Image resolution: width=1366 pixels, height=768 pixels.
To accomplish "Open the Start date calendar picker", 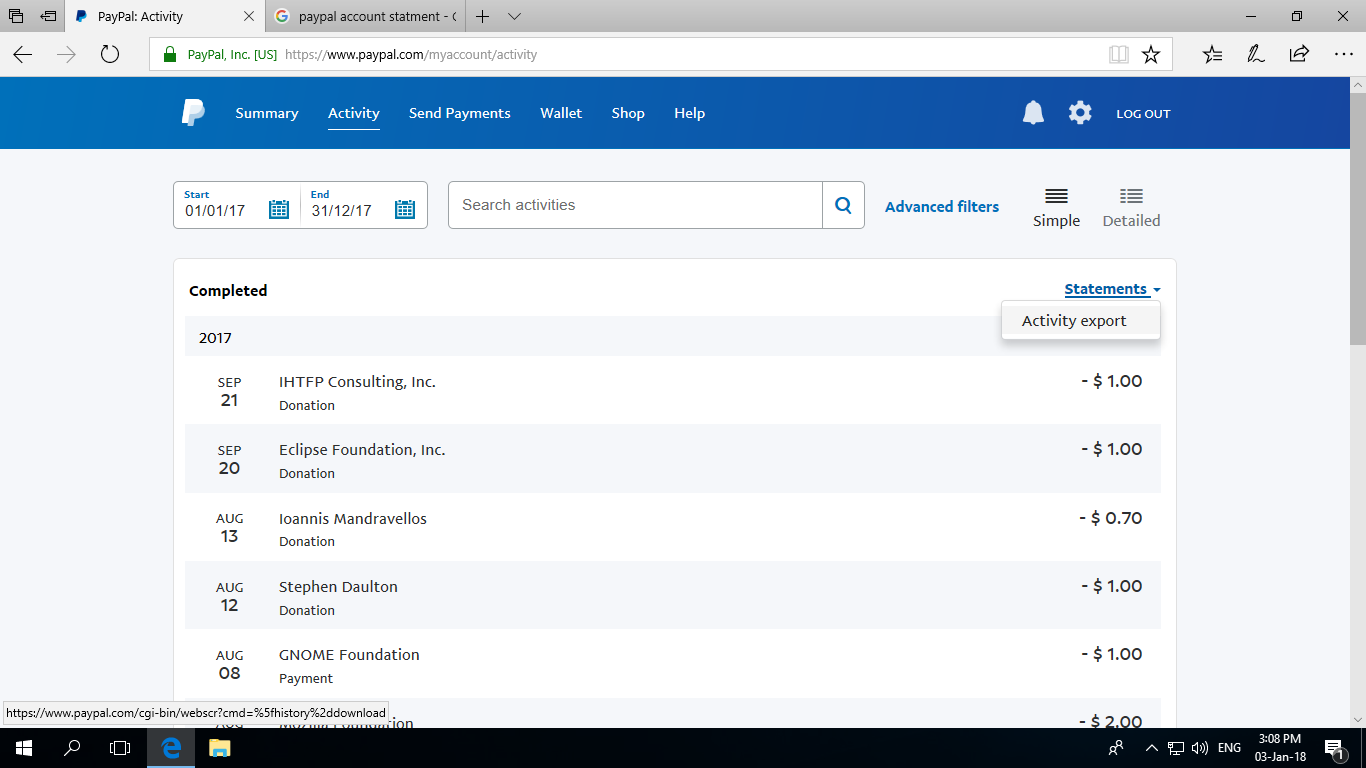I will (279, 209).
